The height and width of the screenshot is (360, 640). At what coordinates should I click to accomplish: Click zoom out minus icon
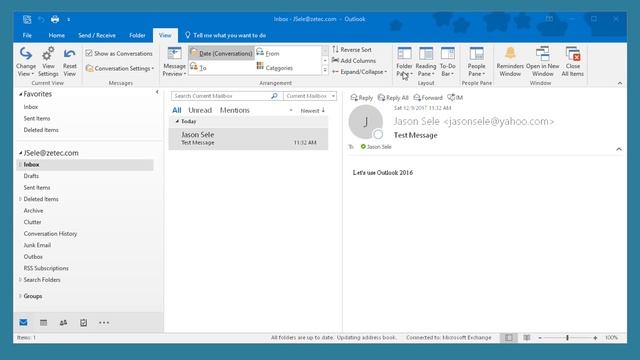point(540,338)
